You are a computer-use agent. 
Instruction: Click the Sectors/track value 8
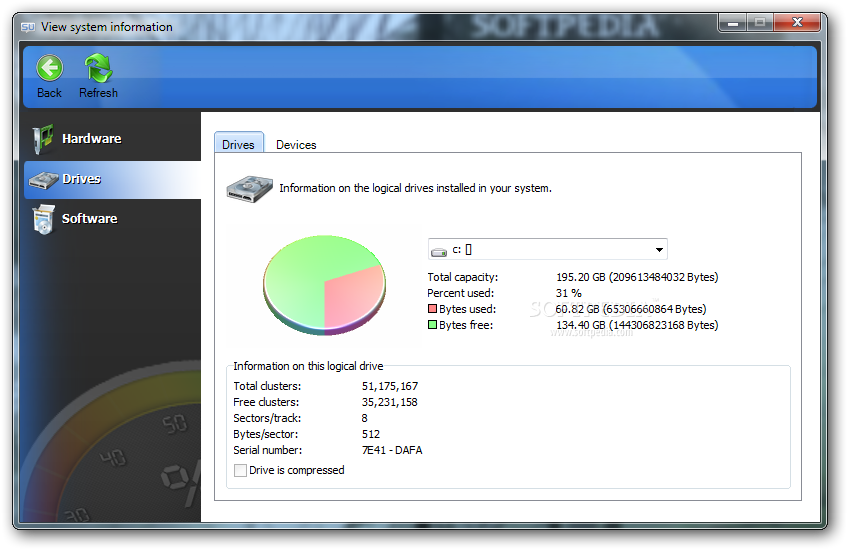point(365,418)
